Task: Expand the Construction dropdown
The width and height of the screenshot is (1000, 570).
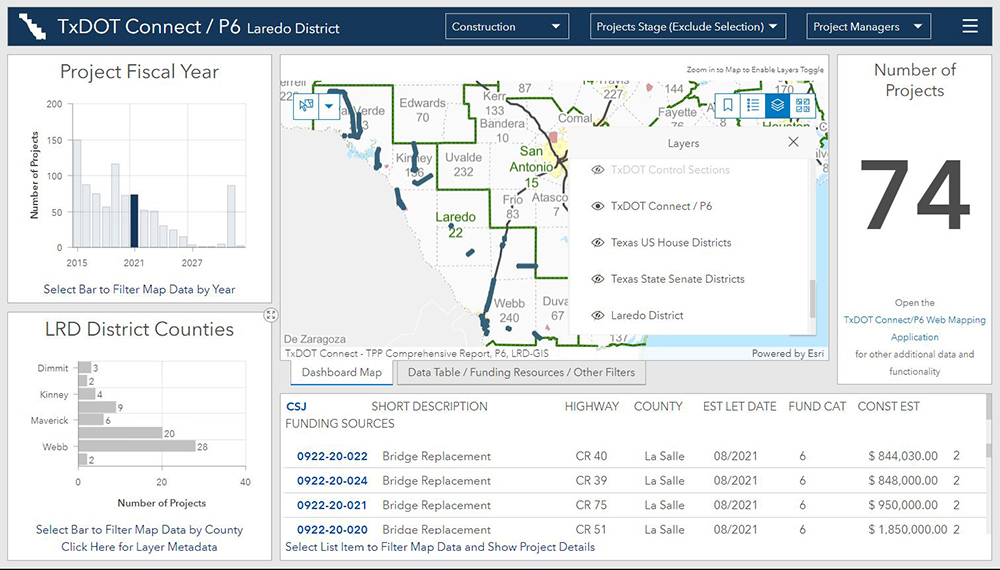Action: click(506, 27)
